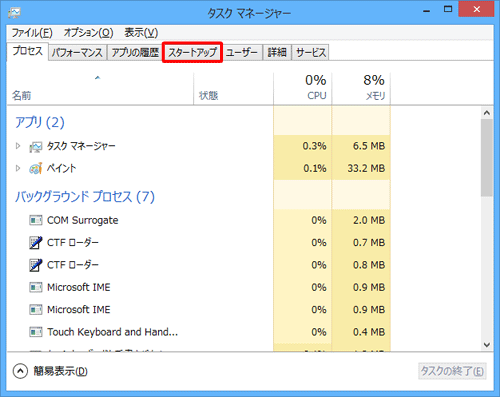Switch to the 詳細 tab
The height and width of the screenshot is (397, 500).
(277, 52)
